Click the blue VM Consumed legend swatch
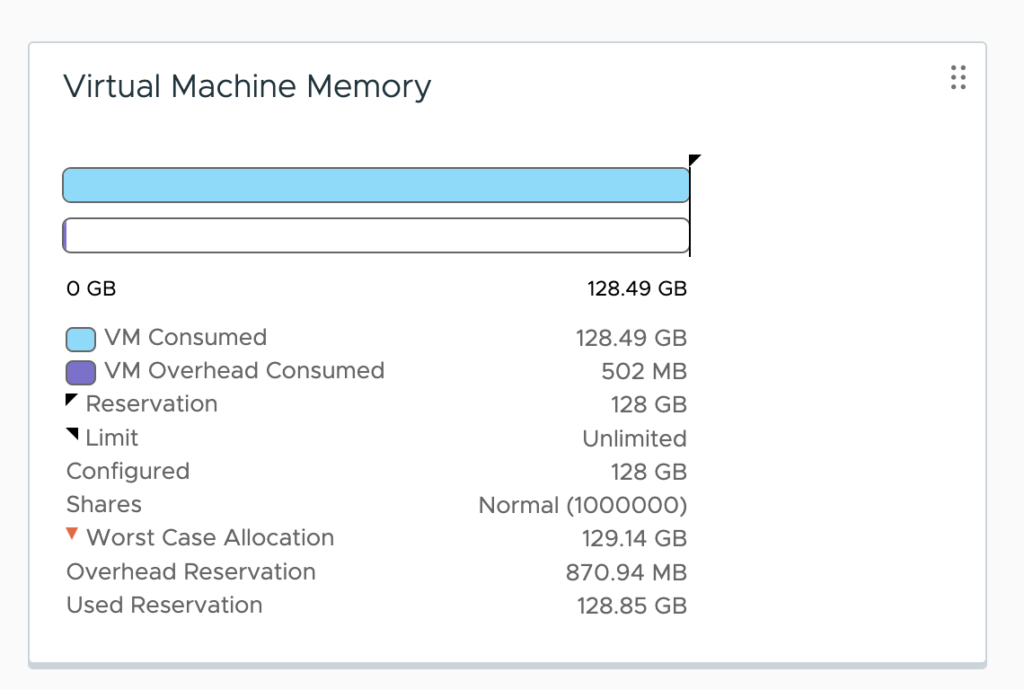1024x690 pixels. tap(80, 338)
